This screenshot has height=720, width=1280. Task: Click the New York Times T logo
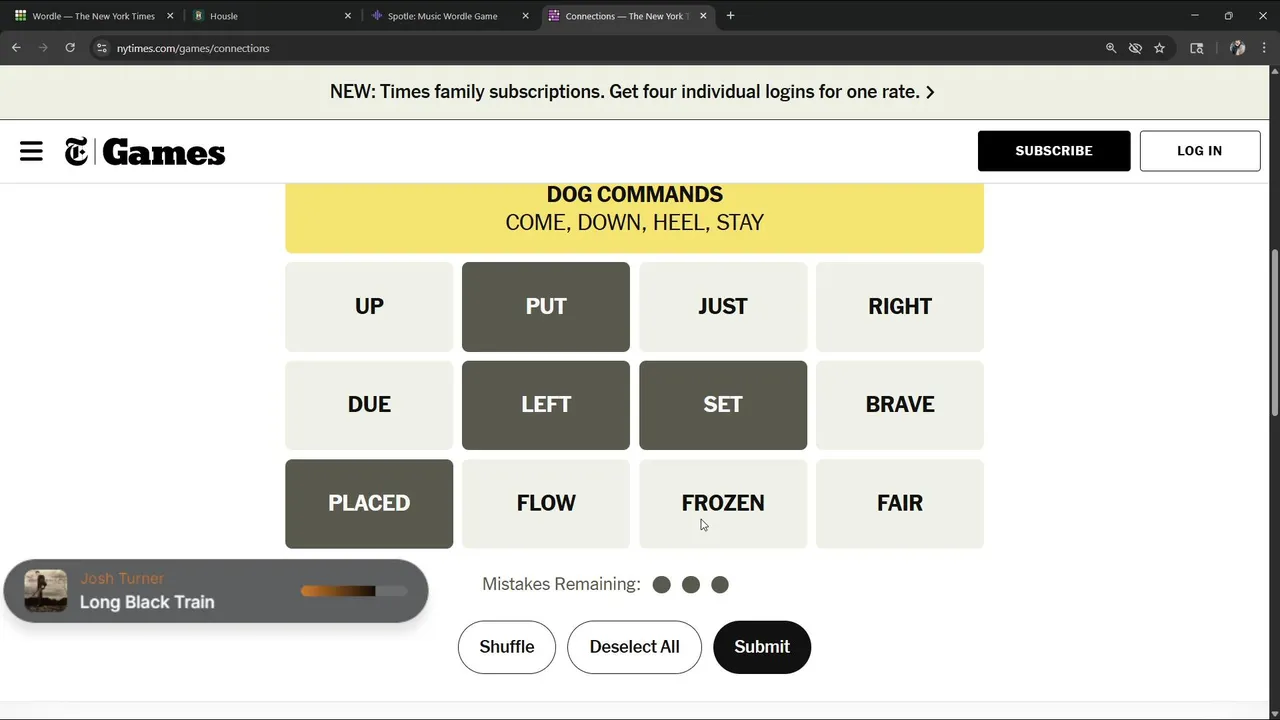pos(76,152)
